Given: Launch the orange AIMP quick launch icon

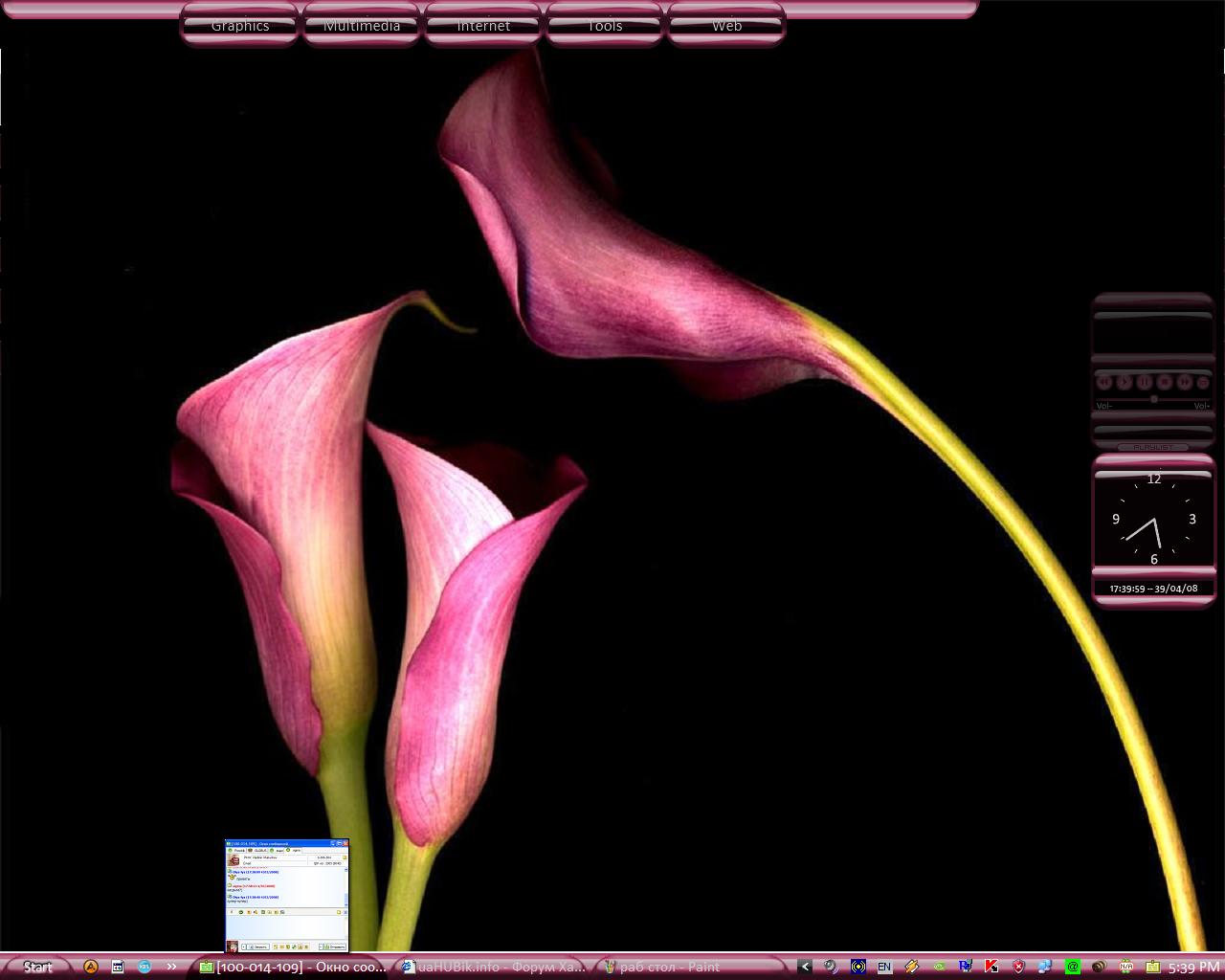Looking at the screenshot, I should pos(91,967).
